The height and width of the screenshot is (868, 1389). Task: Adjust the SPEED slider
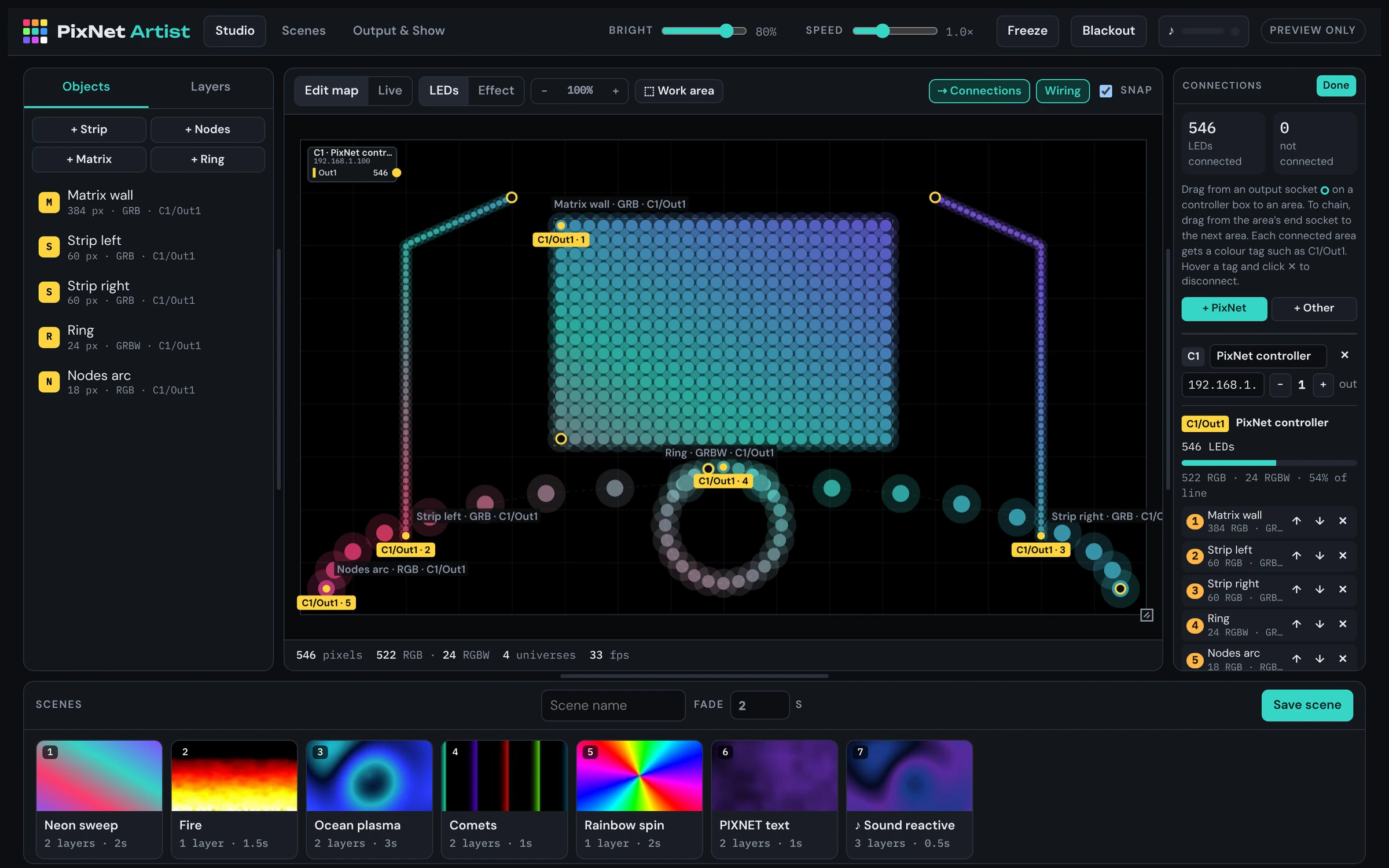pos(895,31)
